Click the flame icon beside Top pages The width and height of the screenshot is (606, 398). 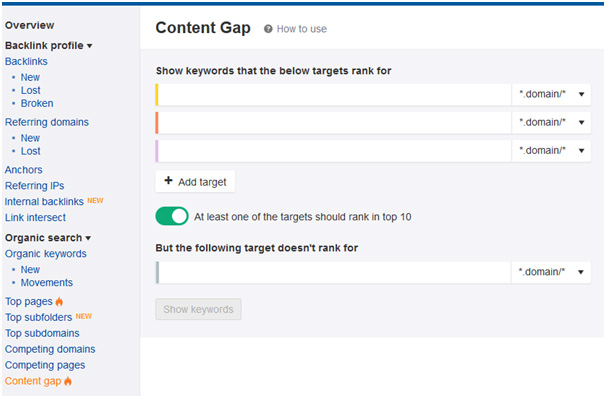59,301
